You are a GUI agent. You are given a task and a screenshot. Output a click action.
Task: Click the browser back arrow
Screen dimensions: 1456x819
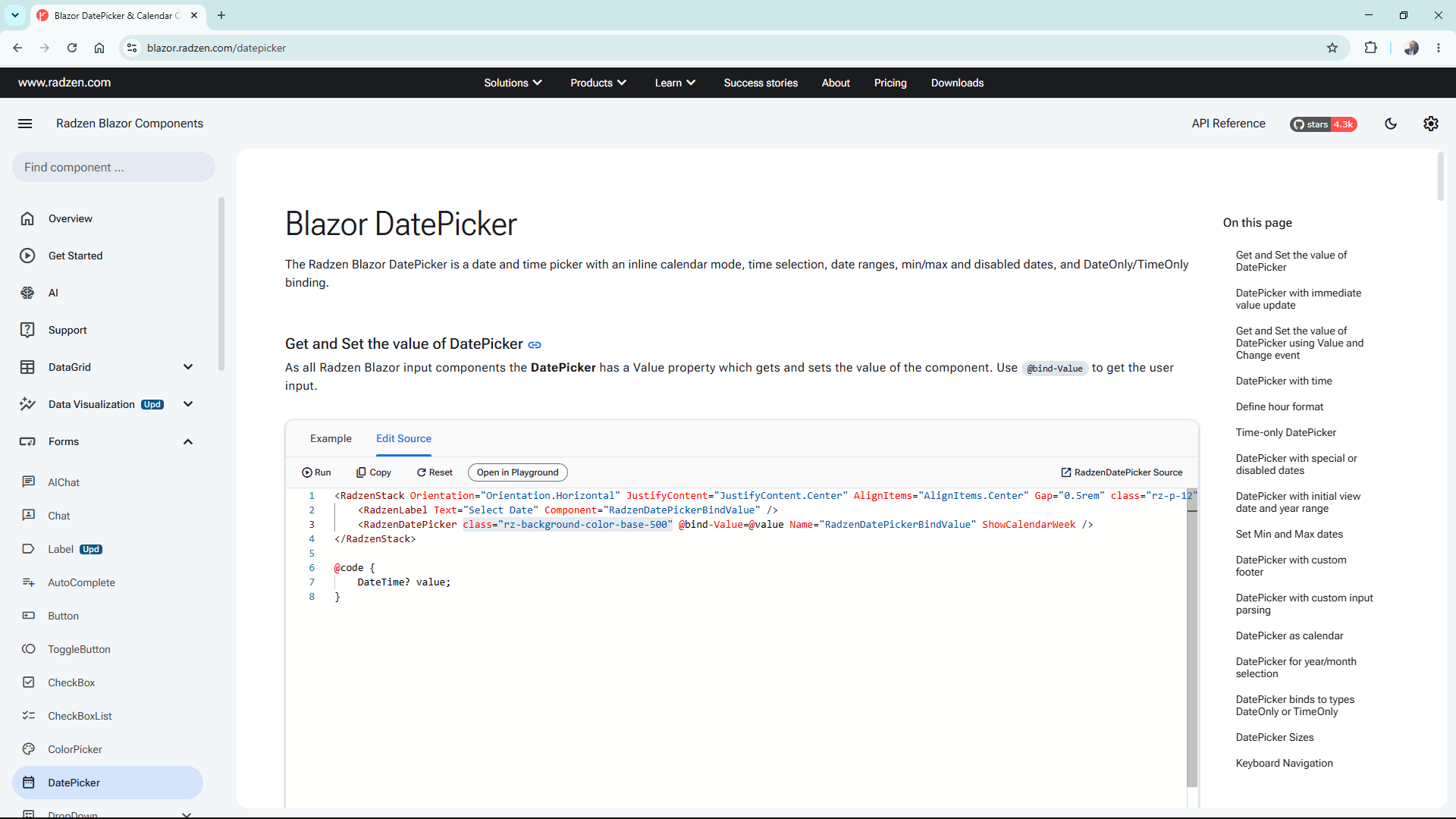coord(17,48)
